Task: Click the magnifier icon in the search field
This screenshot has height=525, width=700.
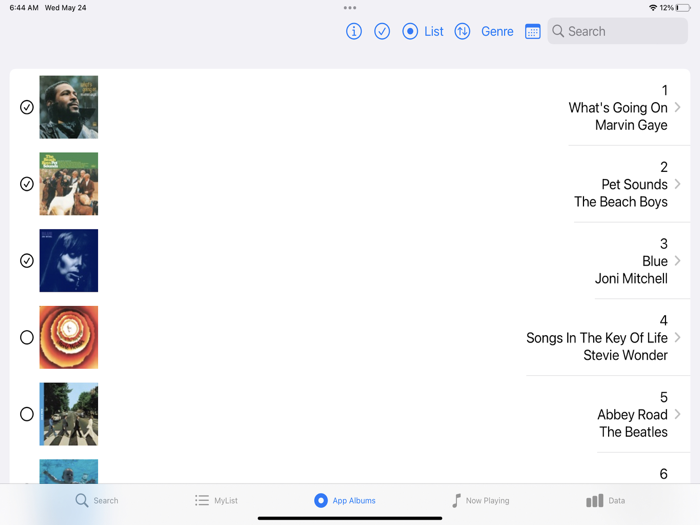Action: (558, 31)
